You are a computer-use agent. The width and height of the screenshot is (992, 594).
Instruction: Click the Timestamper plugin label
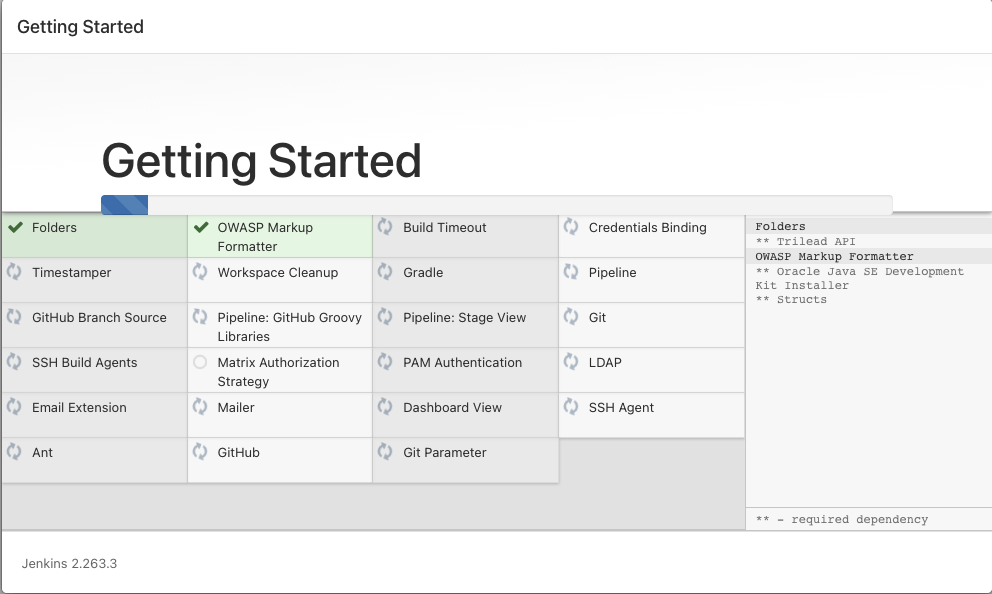pos(71,273)
